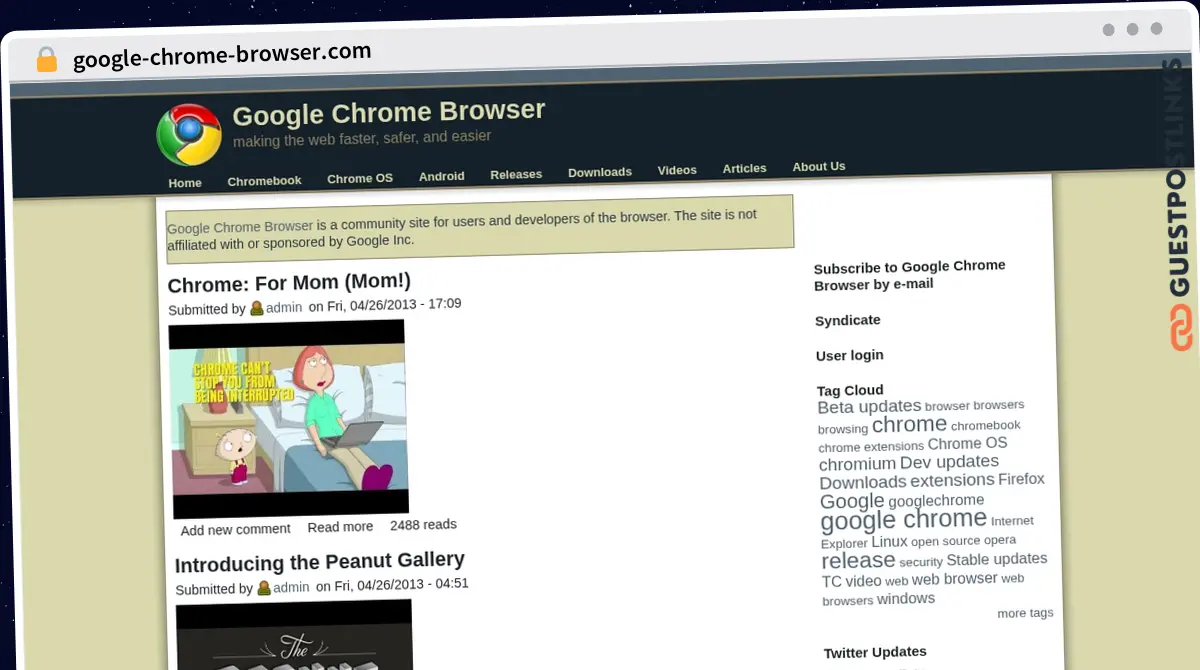This screenshot has height=670, width=1200.
Task: Open the Videos navigation item
Action: 676,170
